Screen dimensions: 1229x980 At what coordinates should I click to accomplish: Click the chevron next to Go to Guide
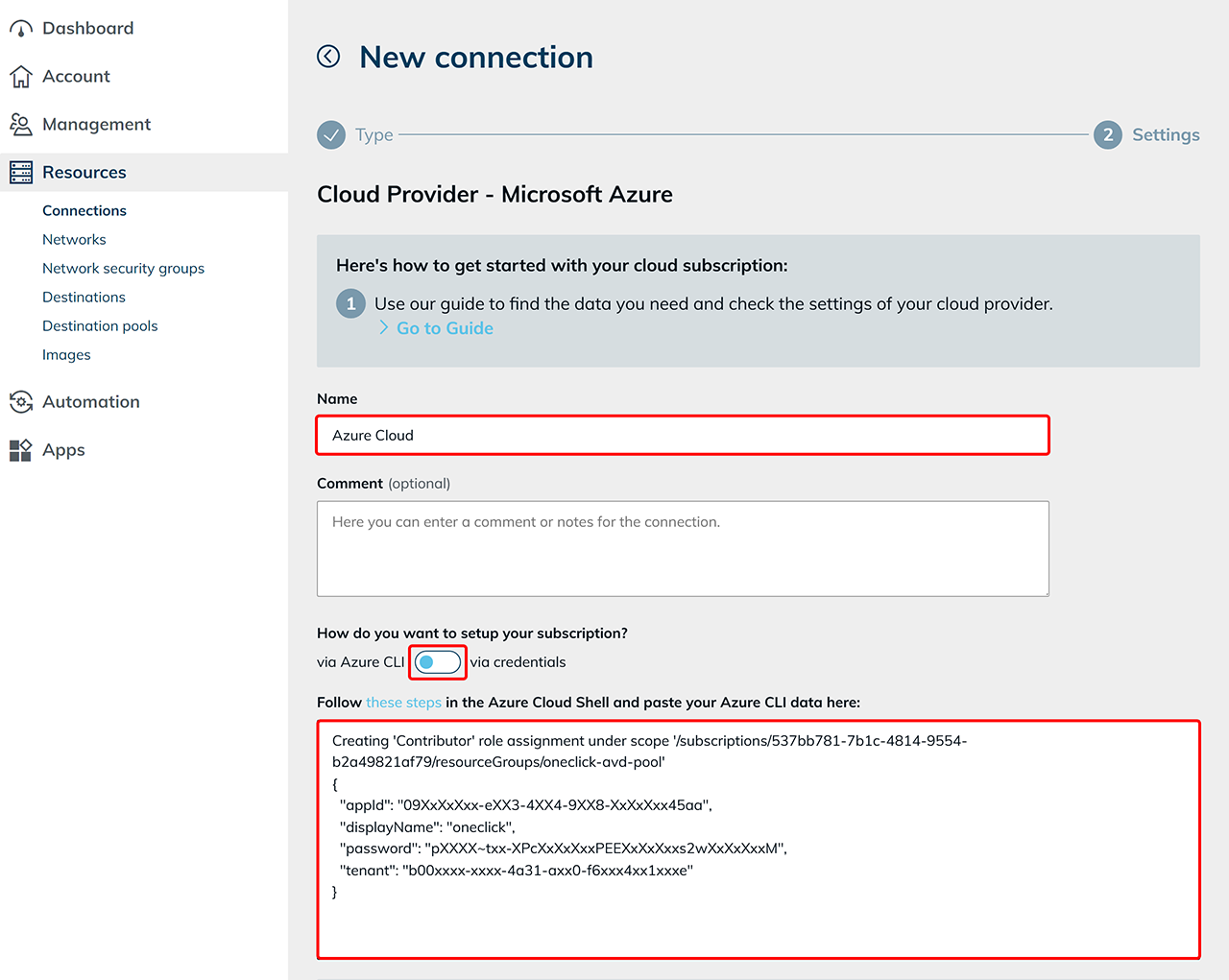(x=384, y=328)
